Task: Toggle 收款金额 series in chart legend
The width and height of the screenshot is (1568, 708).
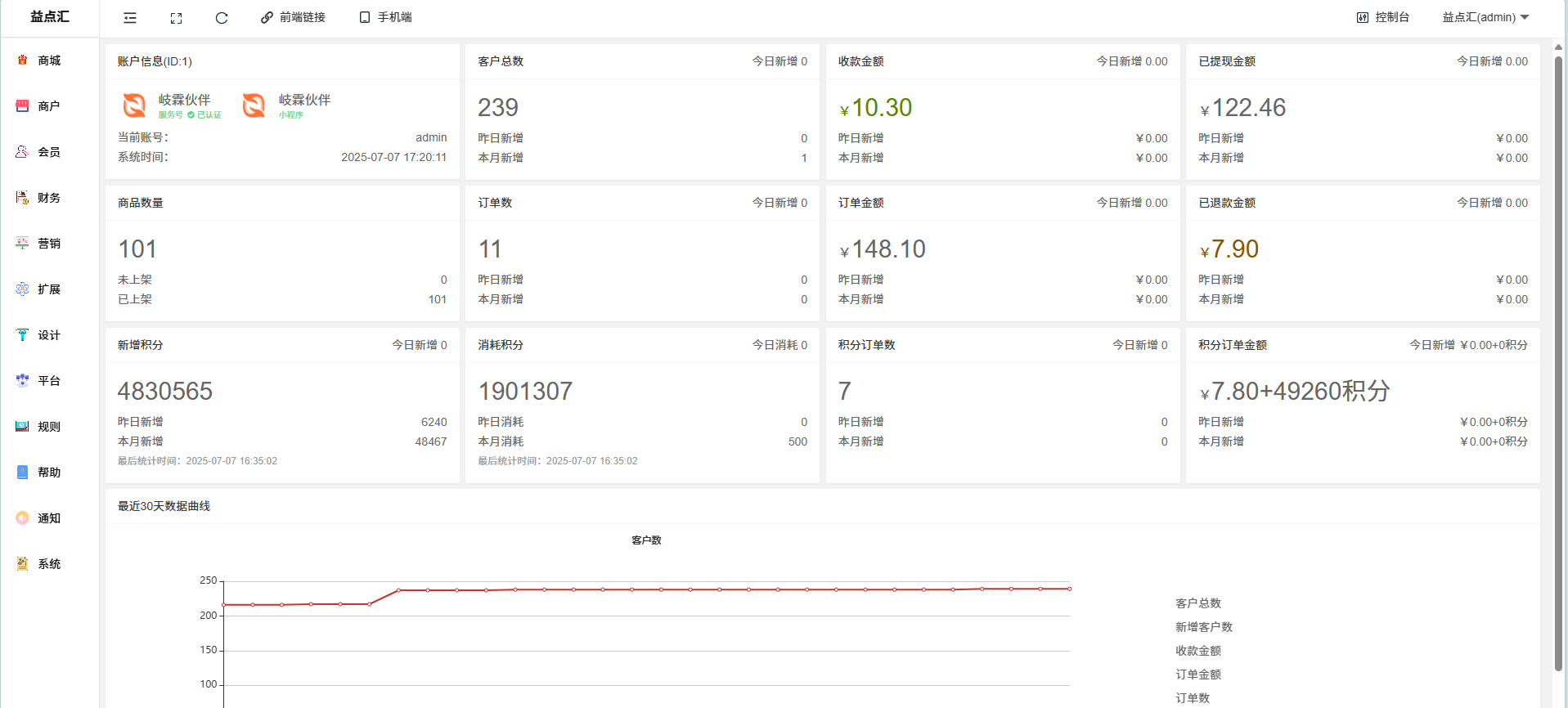Action: point(1197,651)
